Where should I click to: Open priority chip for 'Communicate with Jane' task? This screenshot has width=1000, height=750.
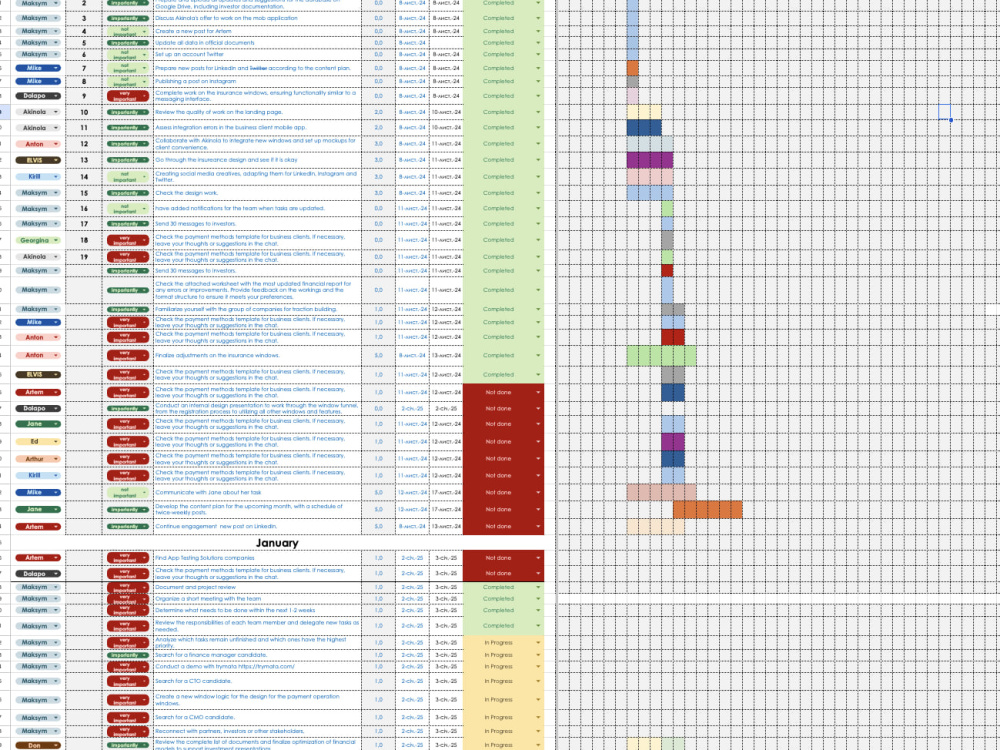click(x=128, y=492)
